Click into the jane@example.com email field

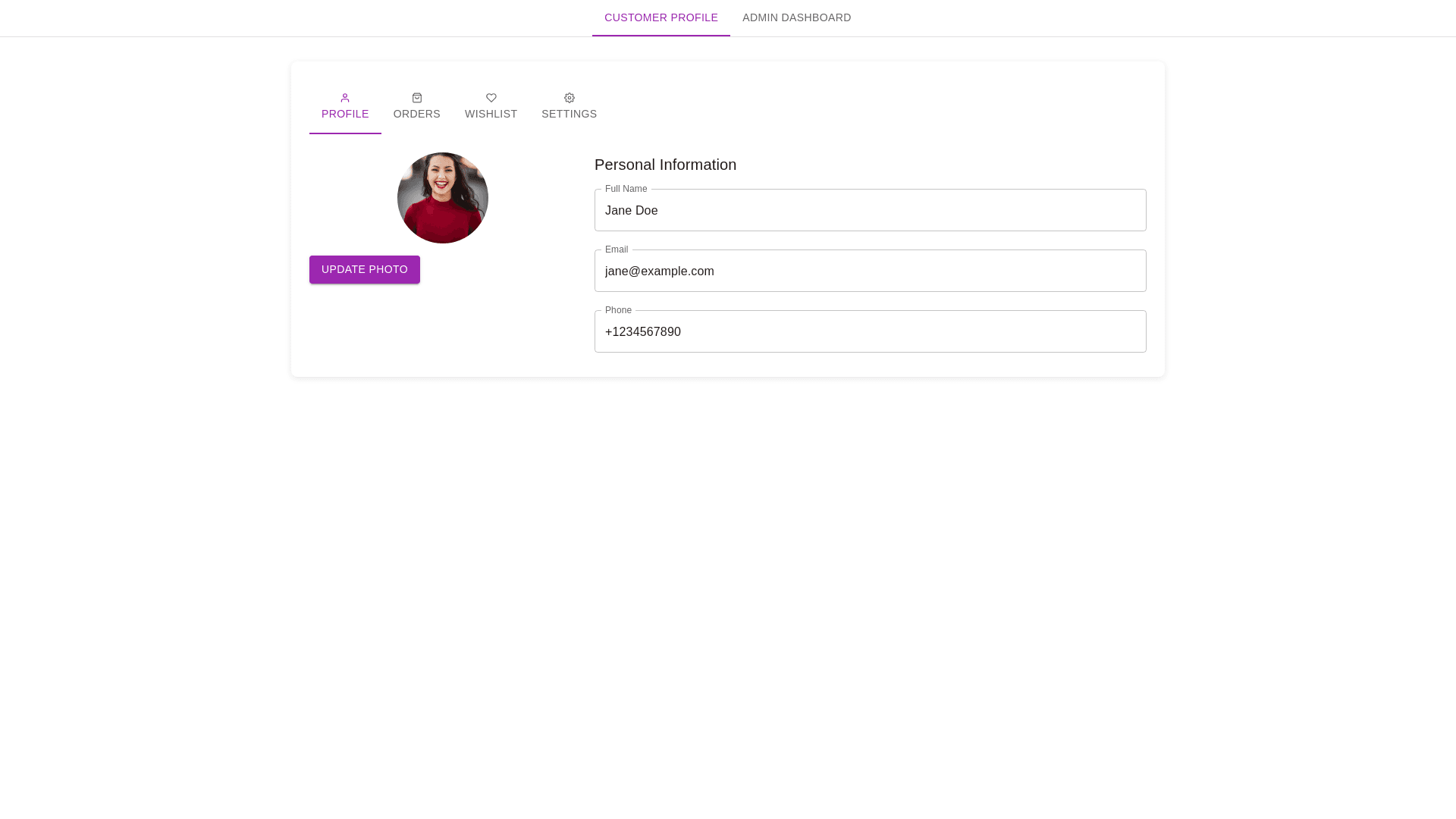(870, 271)
